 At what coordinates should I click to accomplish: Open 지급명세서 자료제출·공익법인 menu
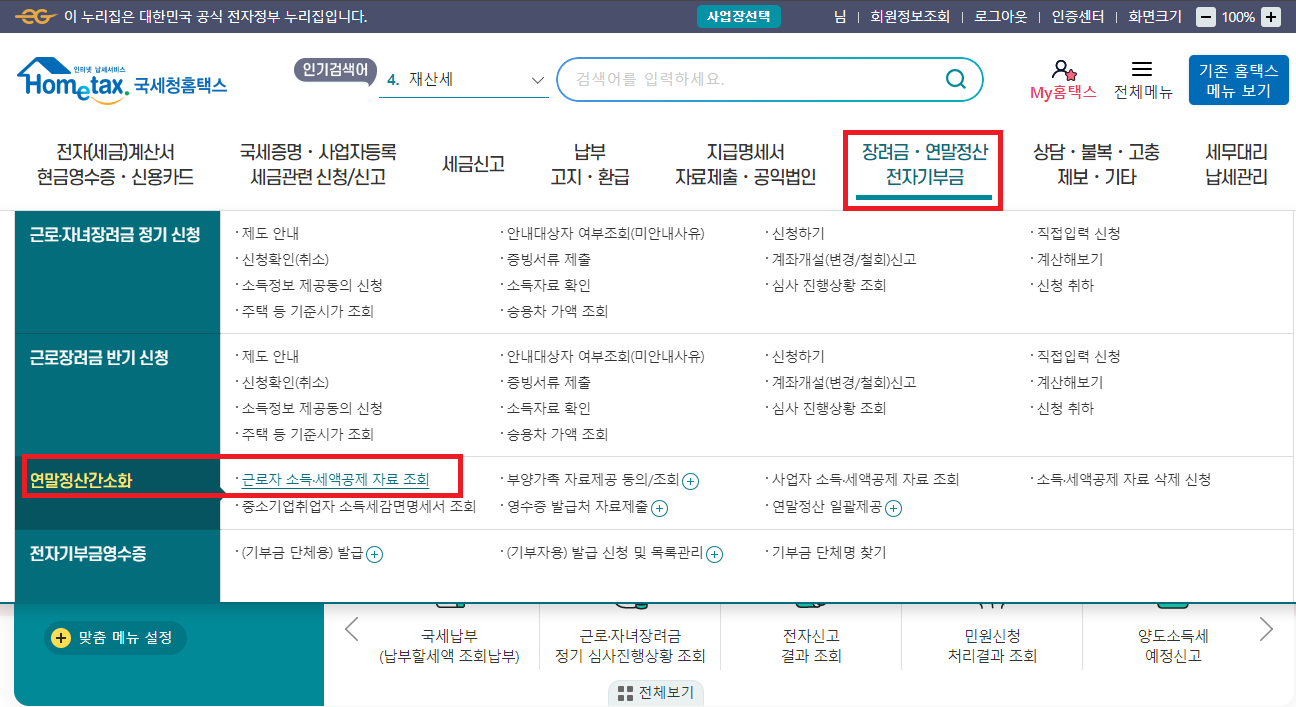746,165
